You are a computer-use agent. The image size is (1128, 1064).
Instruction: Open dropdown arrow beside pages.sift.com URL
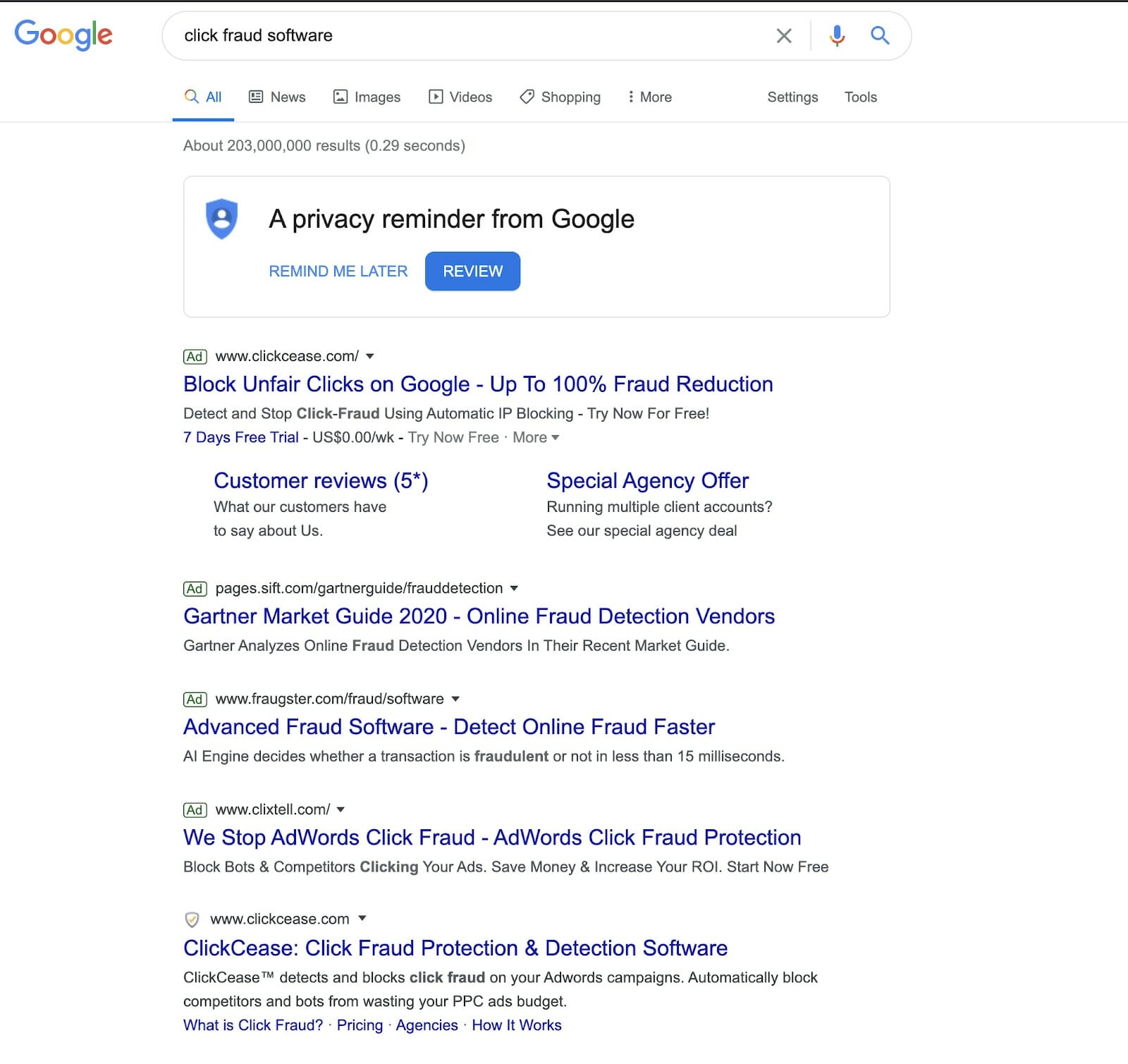pos(514,588)
